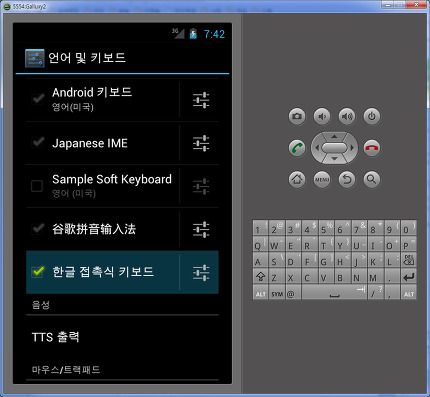The height and width of the screenshot is (397, 430).
Task: Click the return key on emulator keyboard
Action: (x=408, y=277)
